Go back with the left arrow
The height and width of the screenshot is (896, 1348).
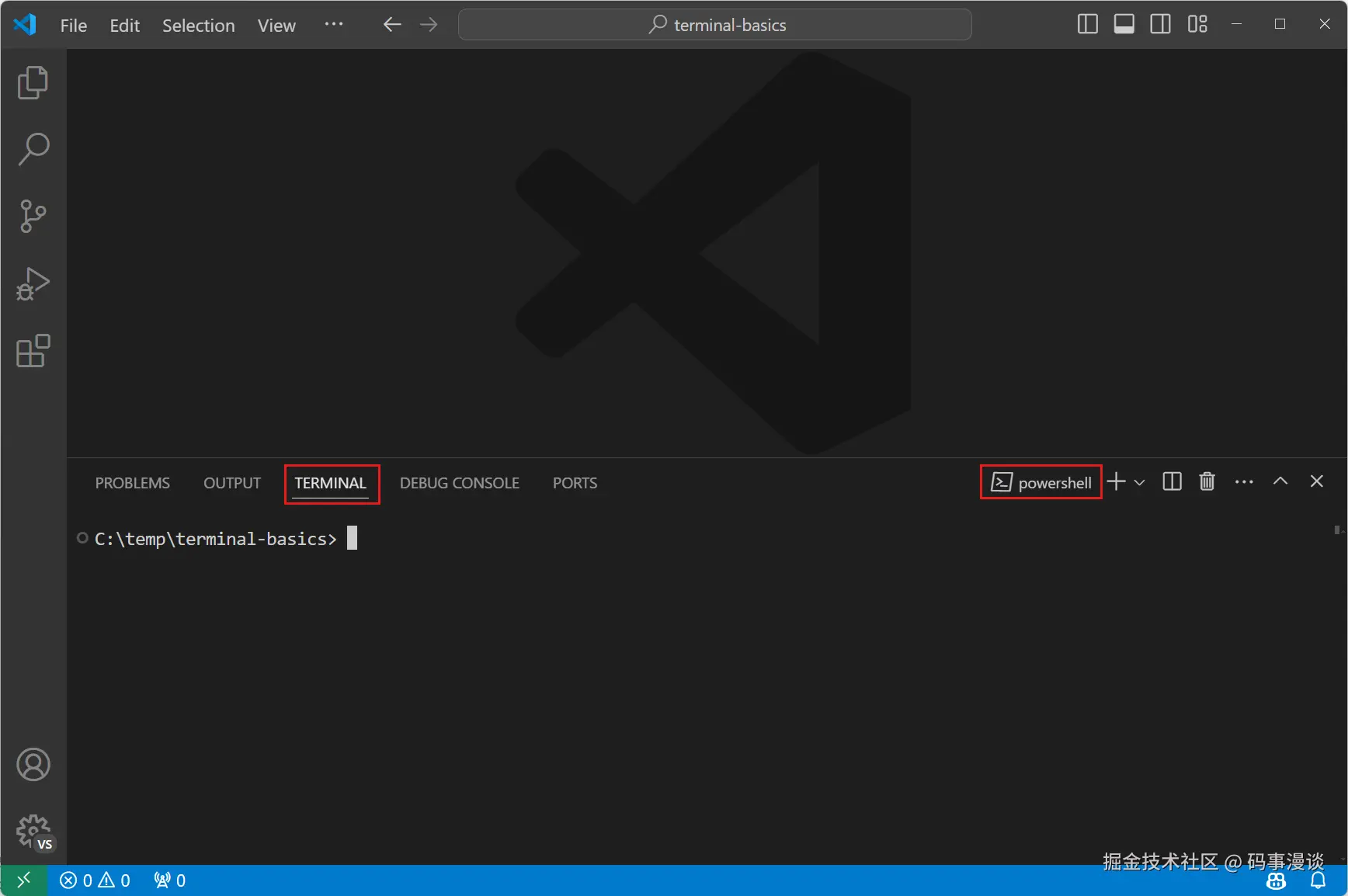pos(392,25)
